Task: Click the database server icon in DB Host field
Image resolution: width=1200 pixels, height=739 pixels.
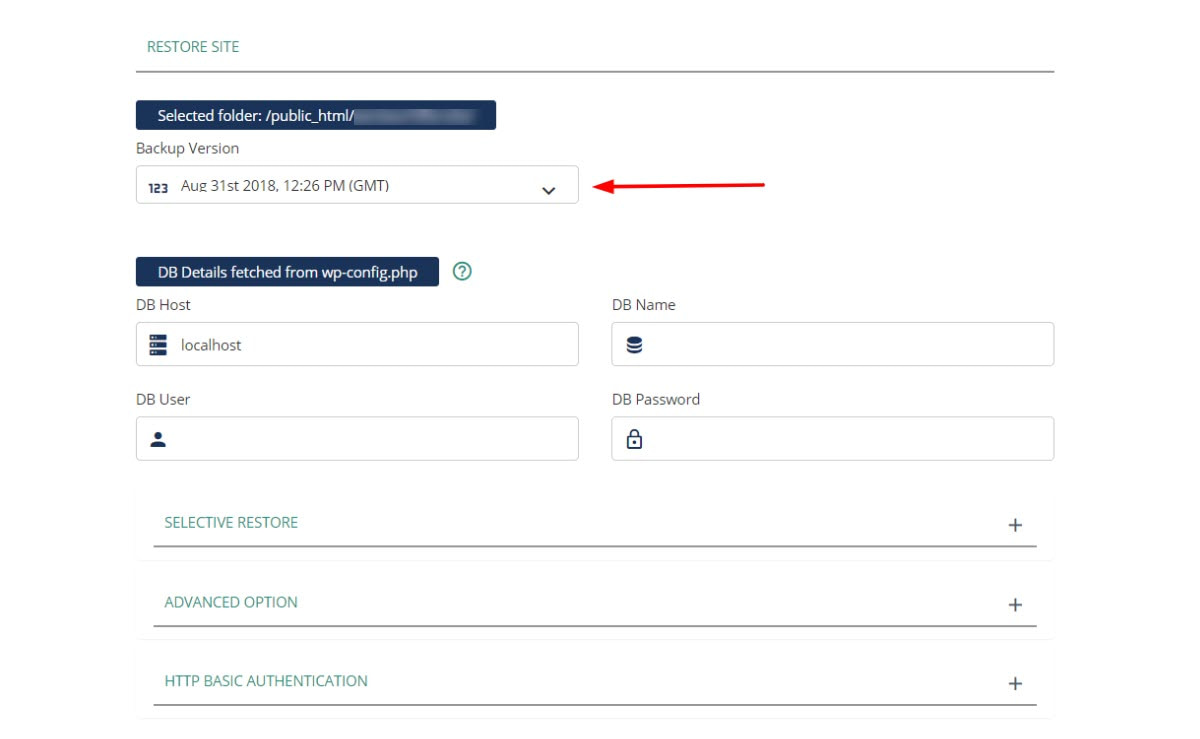Action: (x=157, y=344)
